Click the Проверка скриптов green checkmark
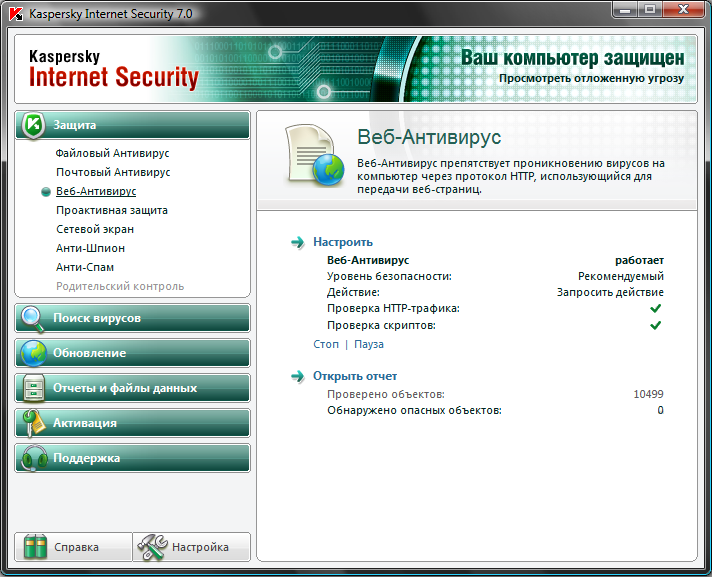 pos(656,326)
